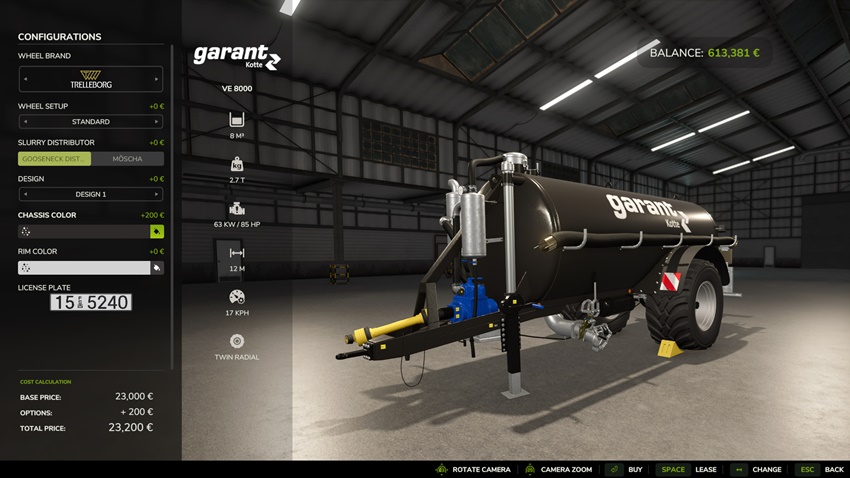850x478 pixels.
Task: Choose Möscha slurry distributor option
Action: tap(127, 159)
